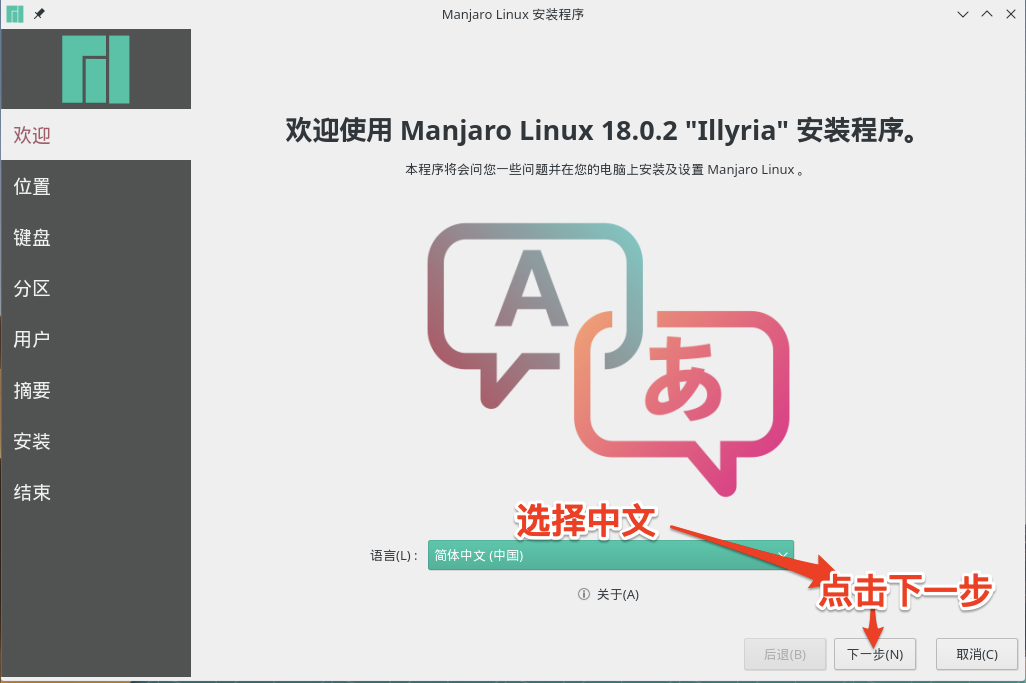Image resolution: width=1026 pixels, height=683 pixels.
Task: Minimize the installer window
Action: (x=963, y=14)
